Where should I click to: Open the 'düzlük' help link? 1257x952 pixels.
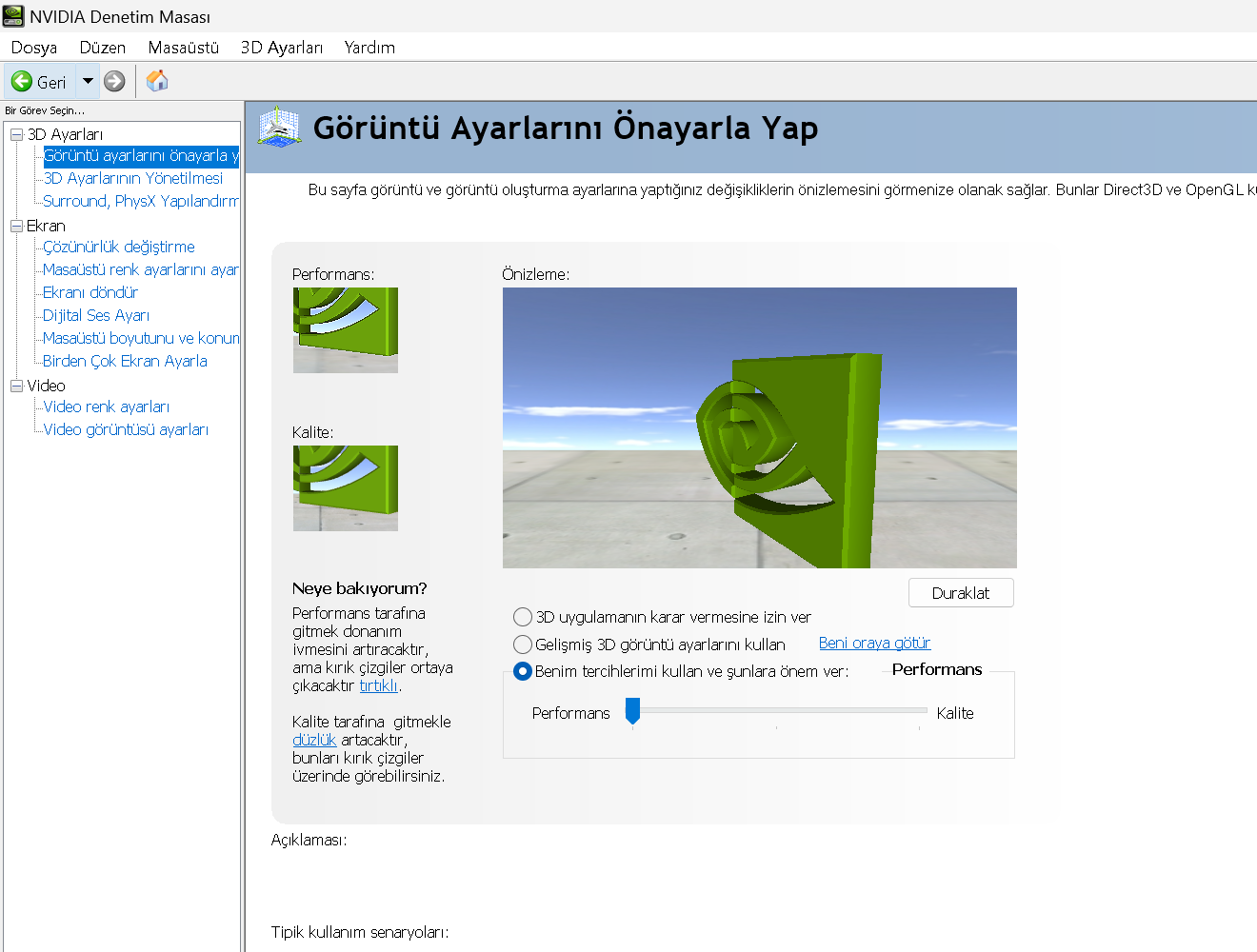314,740
